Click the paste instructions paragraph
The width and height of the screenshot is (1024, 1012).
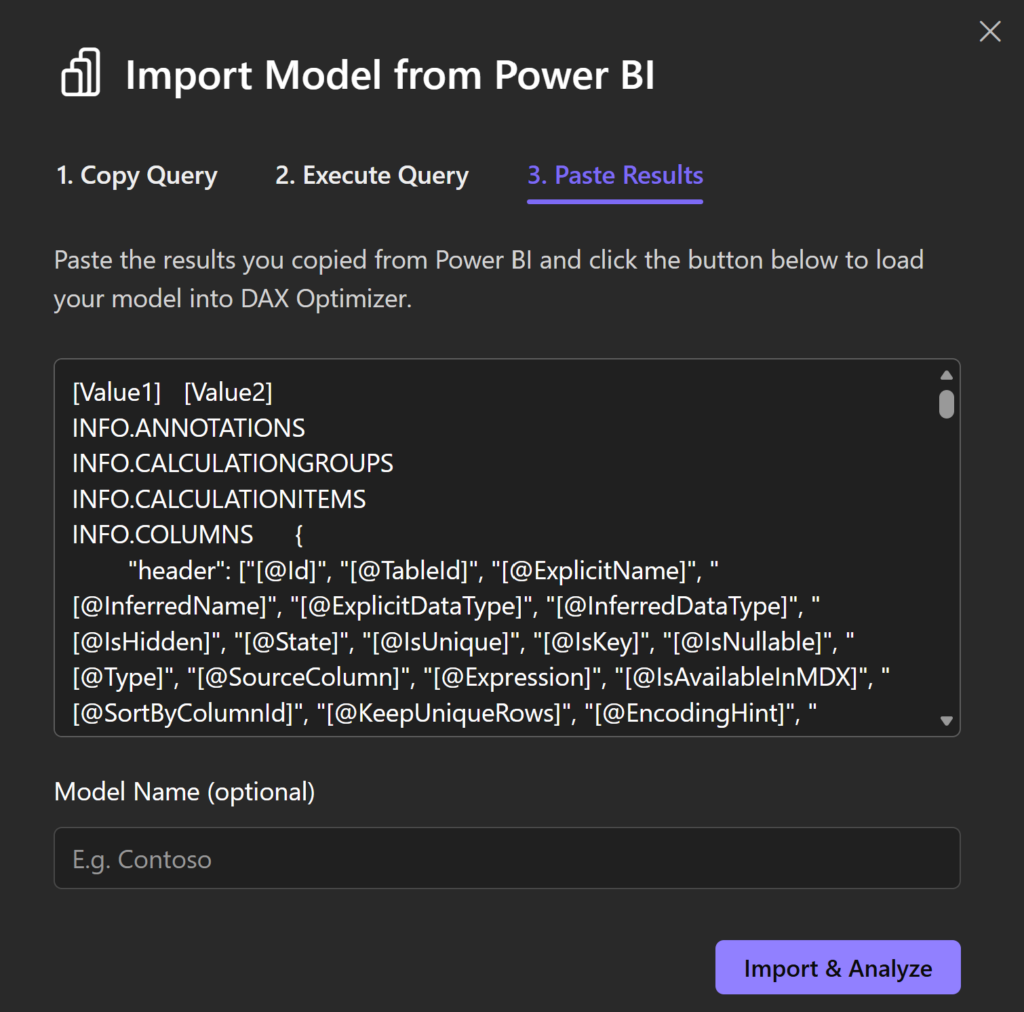(x=488, y=280)
